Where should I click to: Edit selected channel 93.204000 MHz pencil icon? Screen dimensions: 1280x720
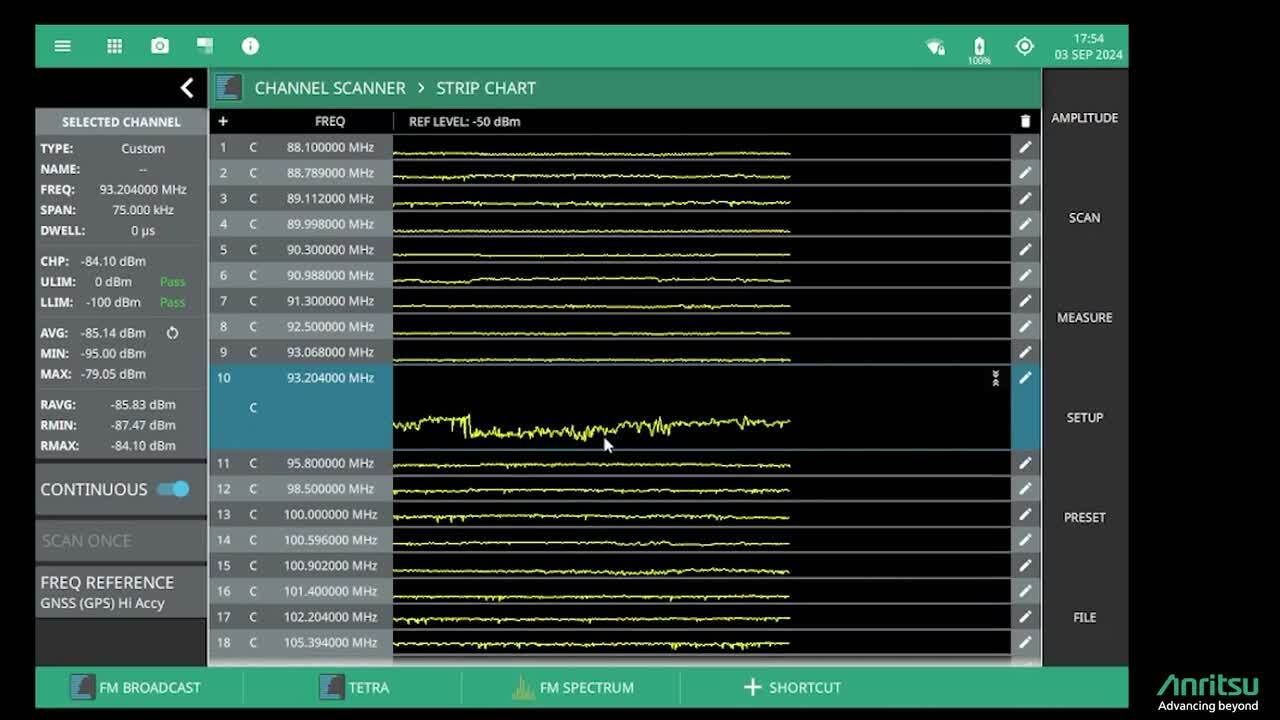[x=1025, y=378]
